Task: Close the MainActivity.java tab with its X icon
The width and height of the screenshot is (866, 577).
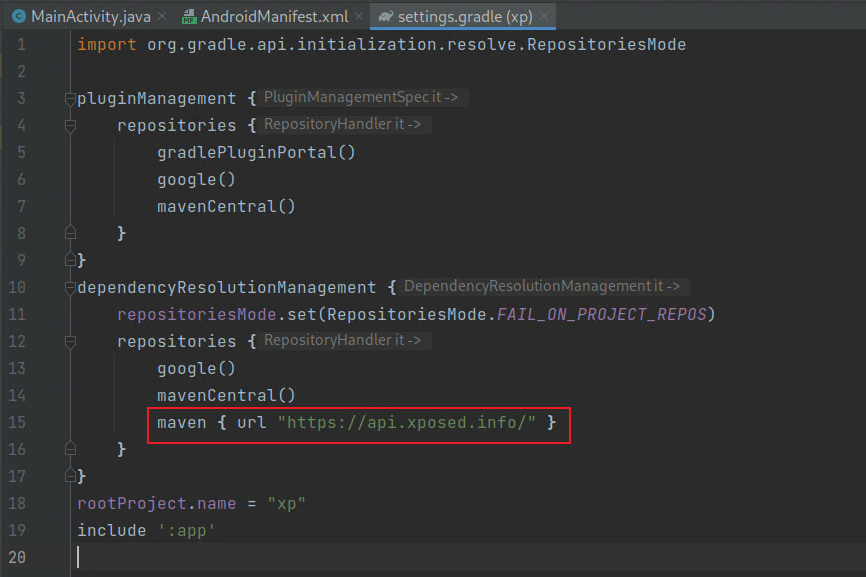Action: click(x=161, y=16)
